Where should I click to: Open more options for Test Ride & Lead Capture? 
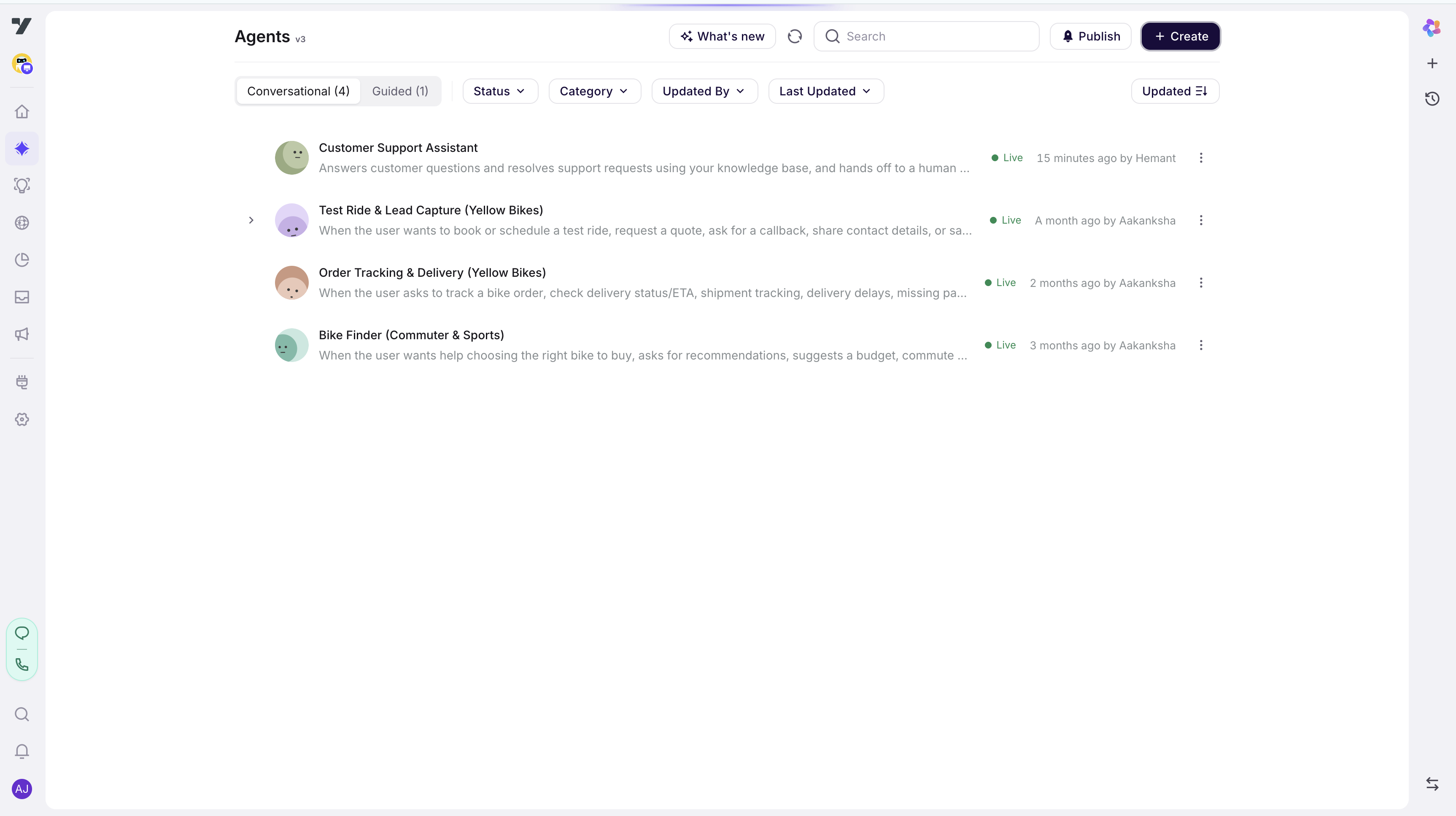tap(1201, 221)
